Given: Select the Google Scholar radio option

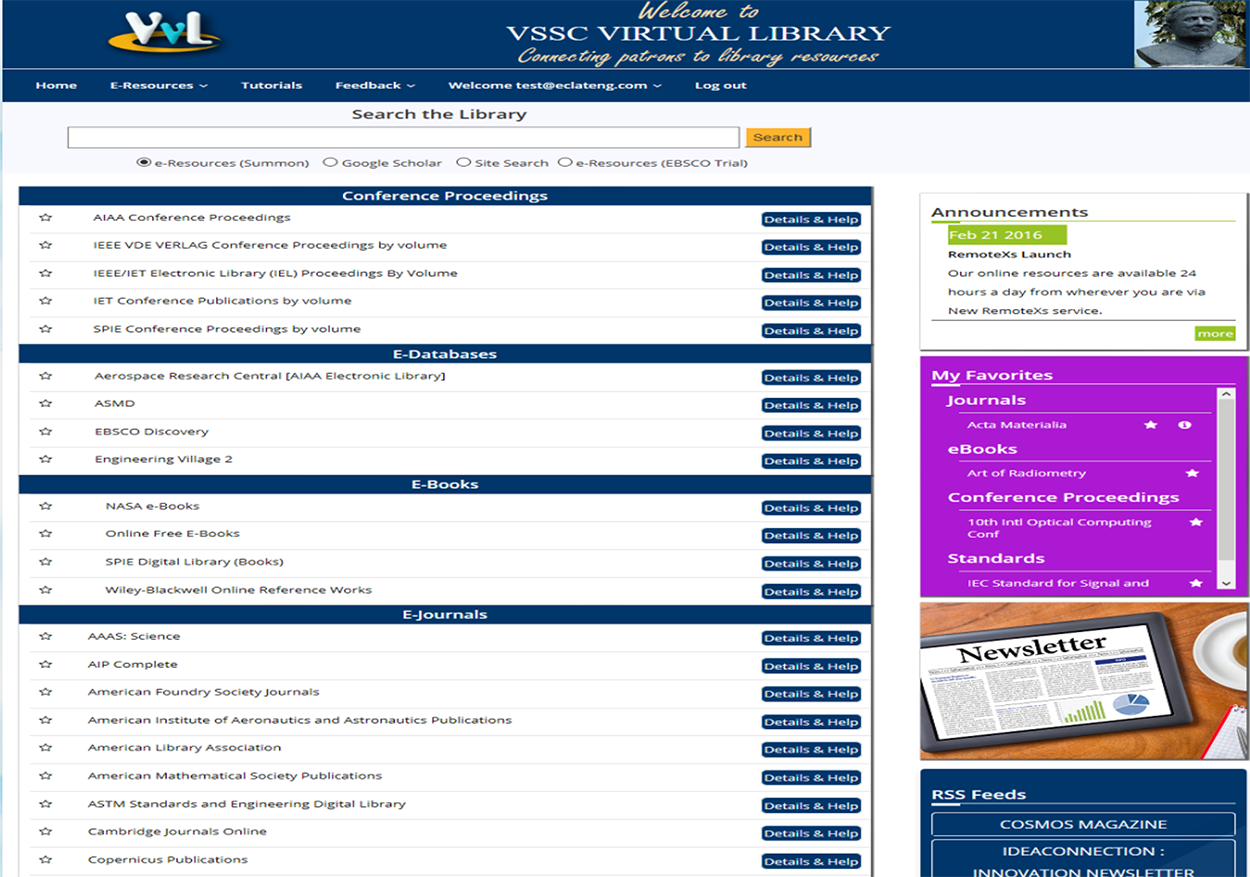Looking at the screenshot, I should 330,162.
